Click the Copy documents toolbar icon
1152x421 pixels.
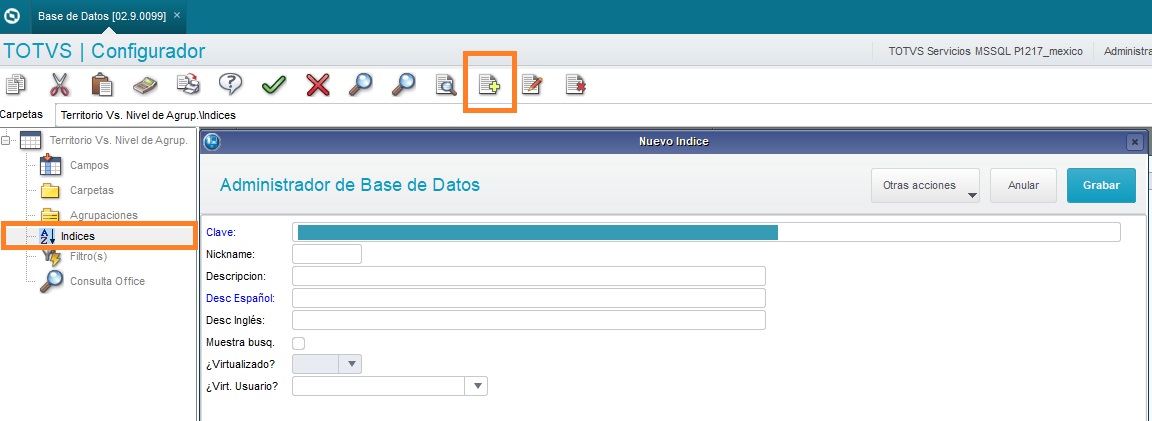(15, 85)
